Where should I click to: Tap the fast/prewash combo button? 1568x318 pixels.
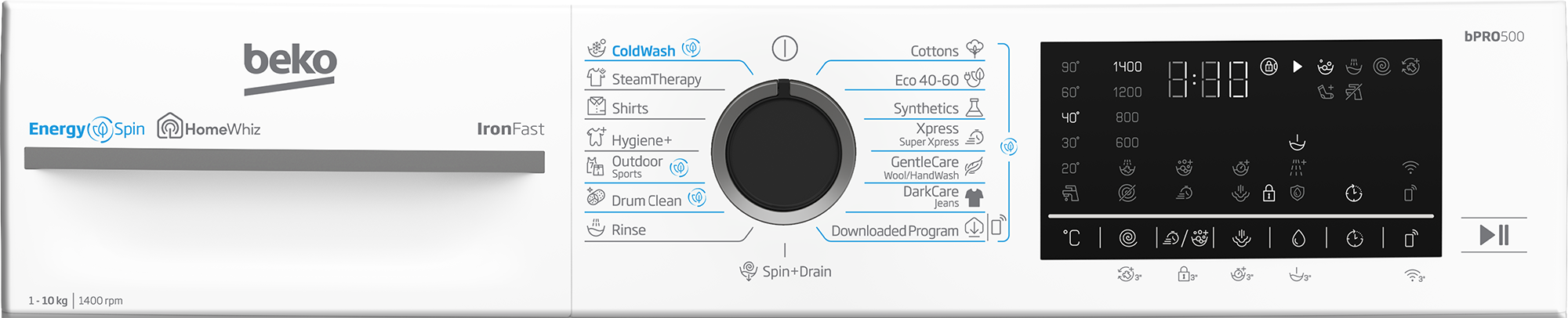(1185, 238)
